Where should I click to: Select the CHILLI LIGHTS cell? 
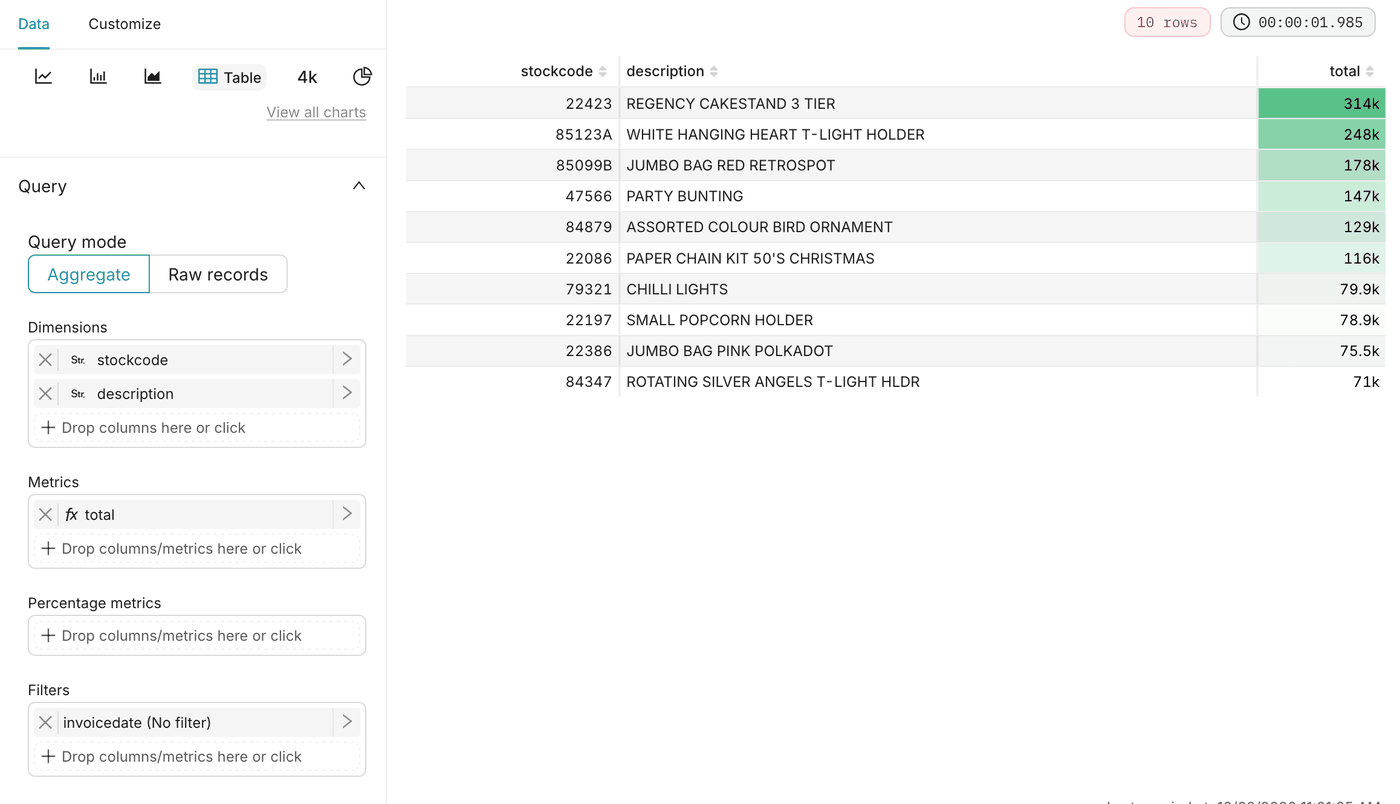938,289
